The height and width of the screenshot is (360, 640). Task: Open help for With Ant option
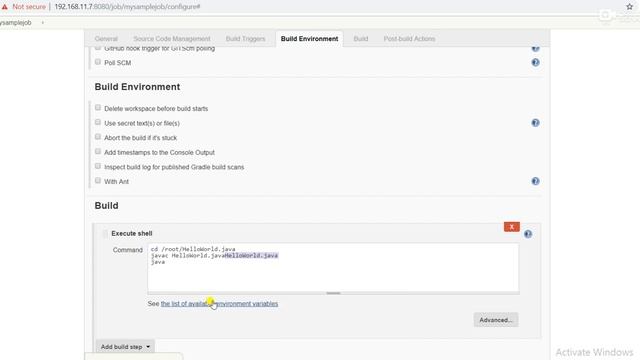coord(535,181)
